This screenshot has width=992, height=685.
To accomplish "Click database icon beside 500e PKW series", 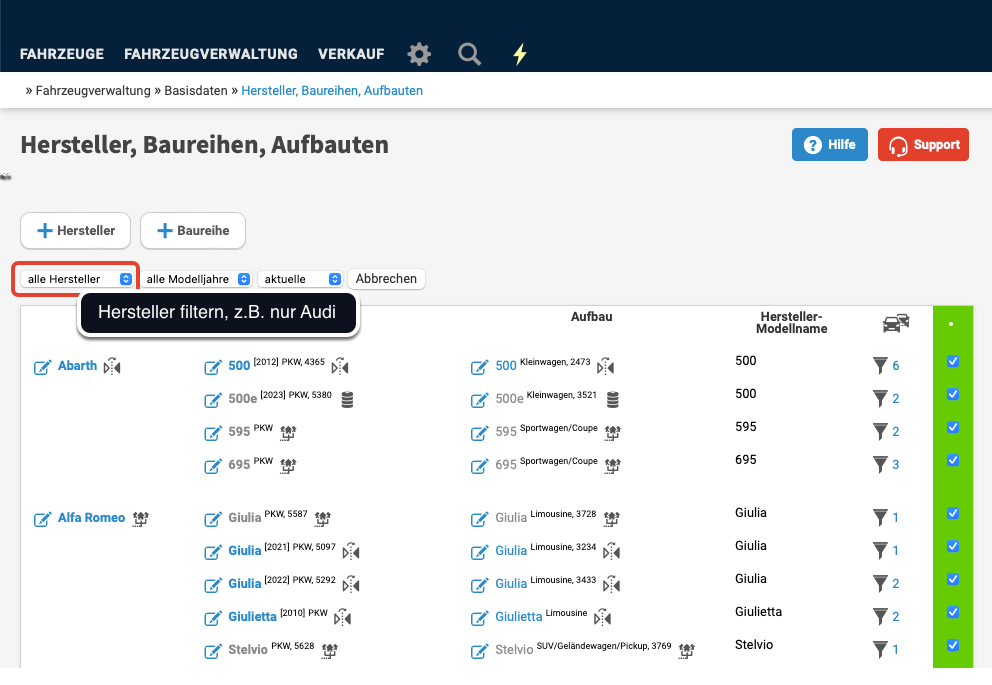I will (x=347, y=400).
